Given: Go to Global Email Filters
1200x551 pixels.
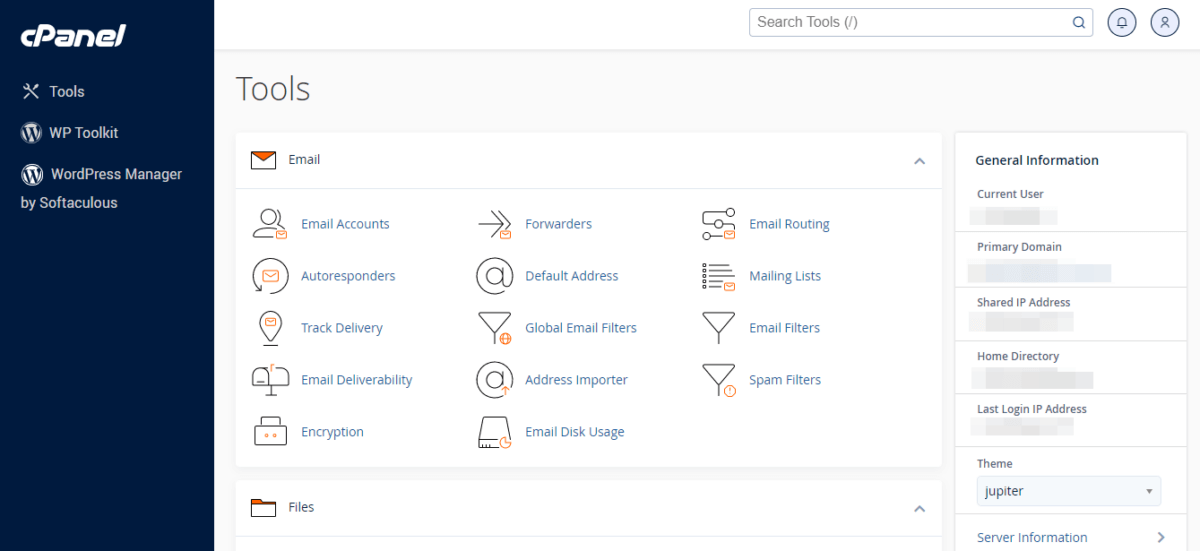Looking at the screenshot, I should [580, 328].
